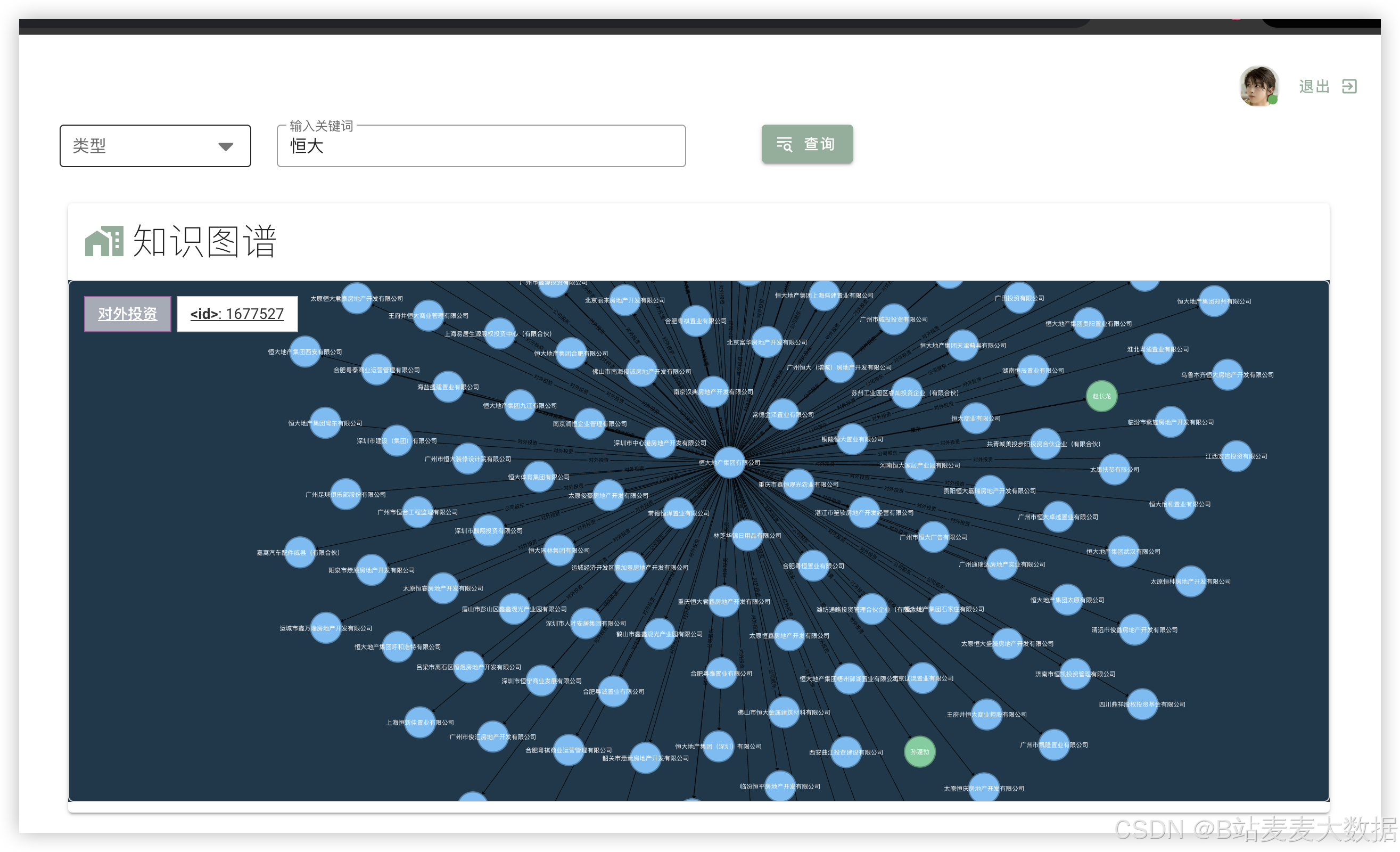Click the <id>: 1677527 label

(x=237, y=314)
